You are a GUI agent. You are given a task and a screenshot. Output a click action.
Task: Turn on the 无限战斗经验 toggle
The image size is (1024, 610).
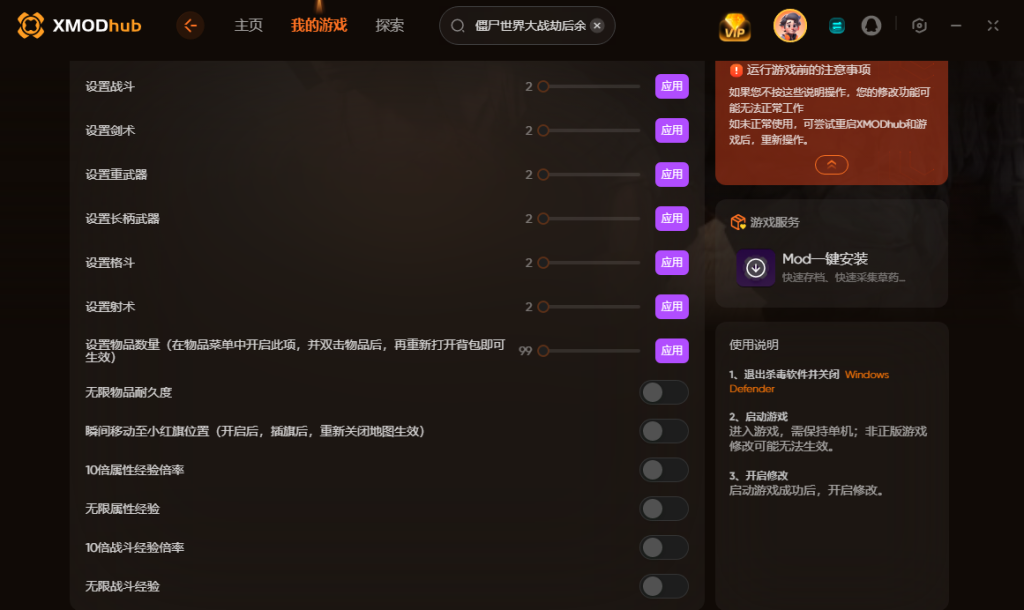(x=664, y=586)
